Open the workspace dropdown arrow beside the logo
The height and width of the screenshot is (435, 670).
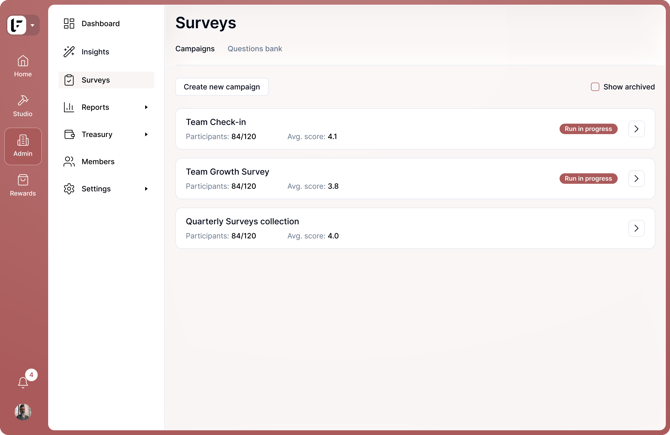tap(33, 25)
